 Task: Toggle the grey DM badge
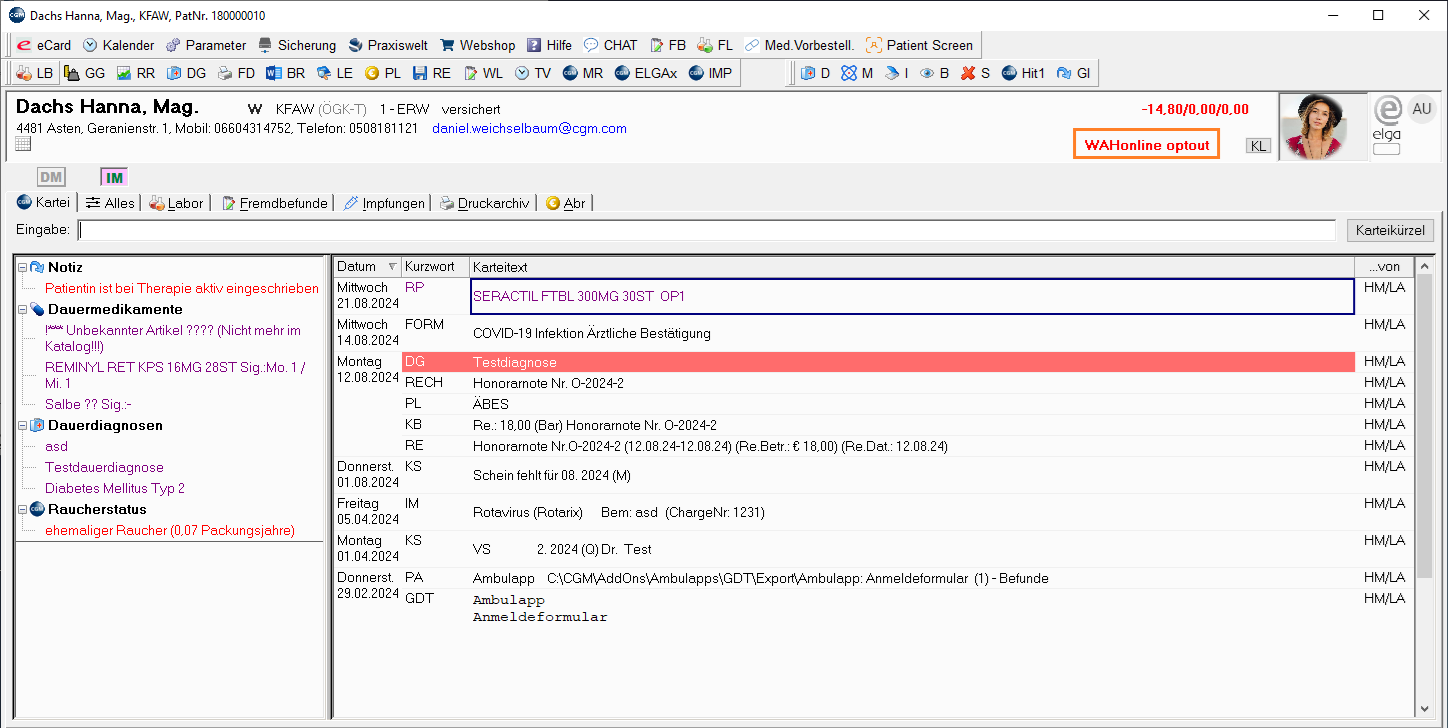[51, 177]
